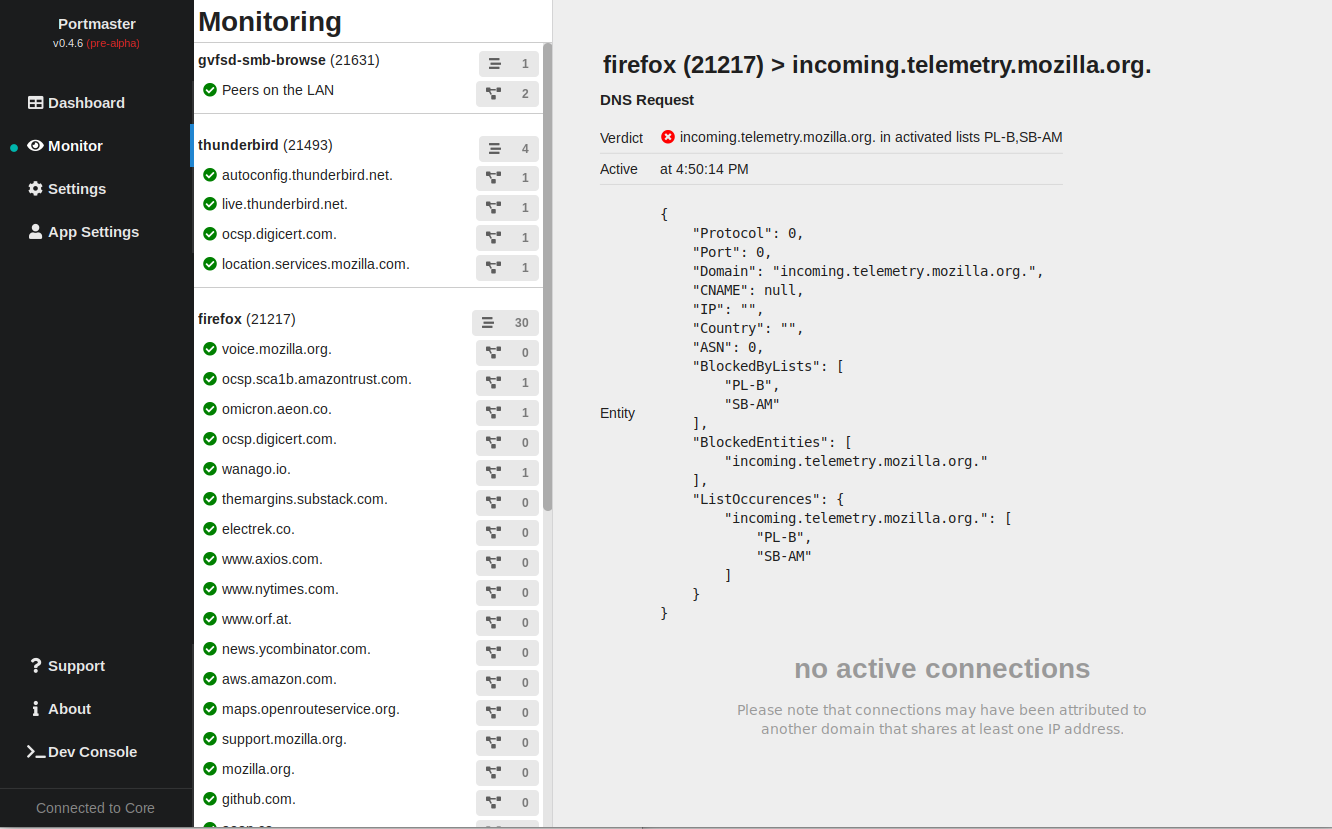The width and height of the screenshot is (1332, 829).
Task: Click the Portmaster title
Action: tap(97, 24)
